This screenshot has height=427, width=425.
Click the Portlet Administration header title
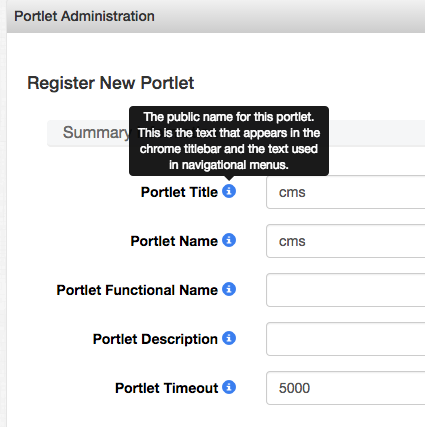84,16
